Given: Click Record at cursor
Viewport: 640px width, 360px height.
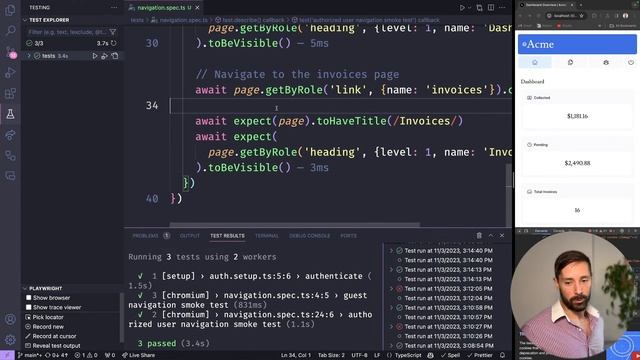Looking at the screenshot, I should 51,336.
